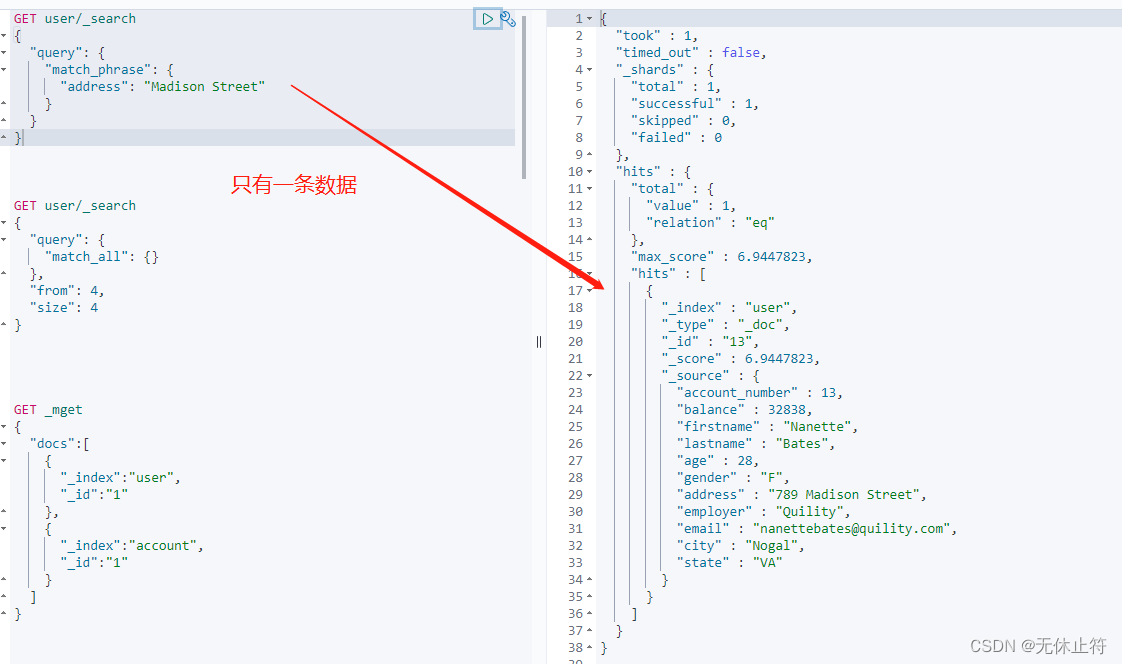Click the "employer" : "Quility" line
1122x664 pixels.
[x=764, y=512]
